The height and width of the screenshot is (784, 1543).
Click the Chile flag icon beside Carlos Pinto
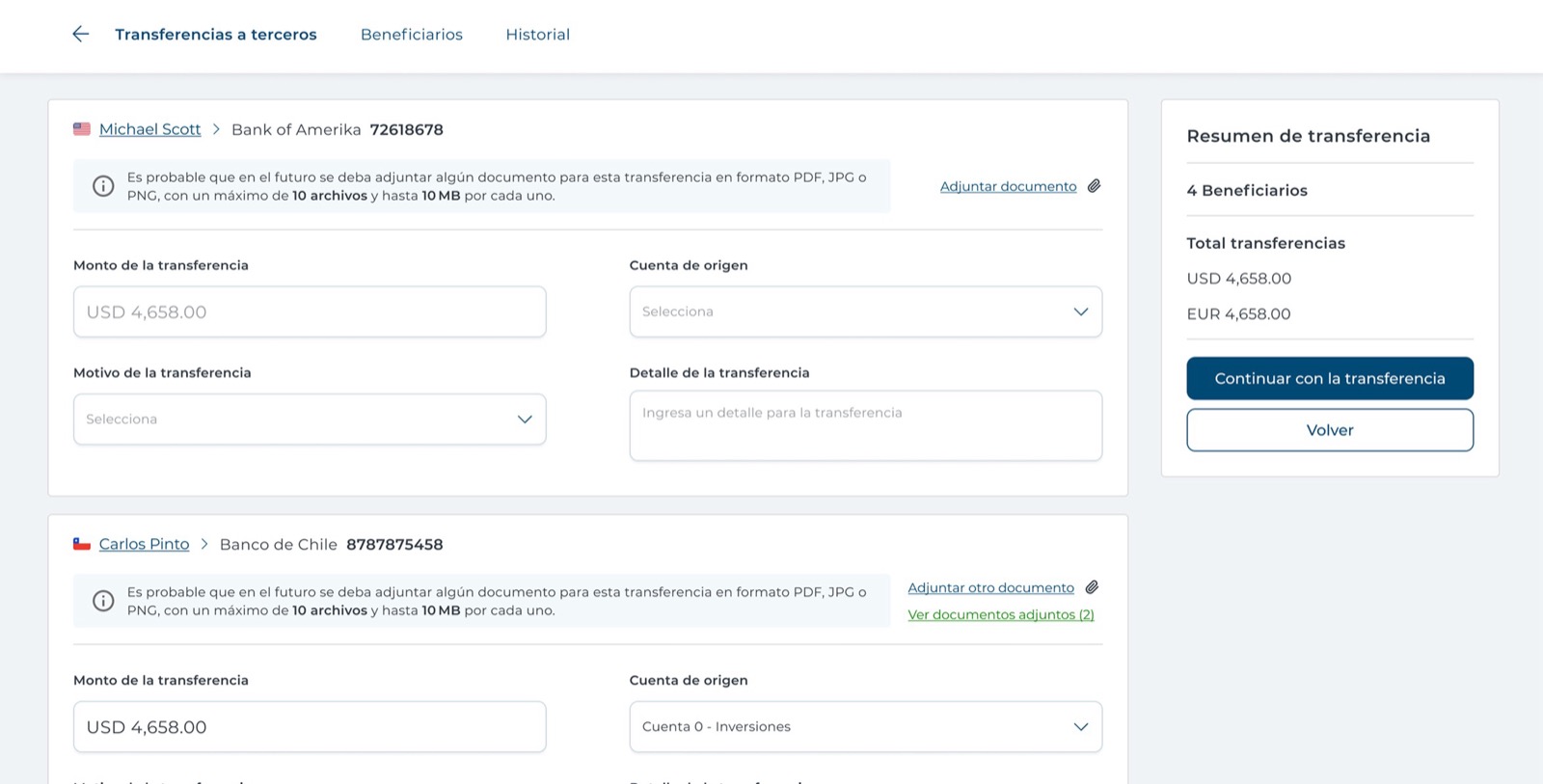pos(82,544)
